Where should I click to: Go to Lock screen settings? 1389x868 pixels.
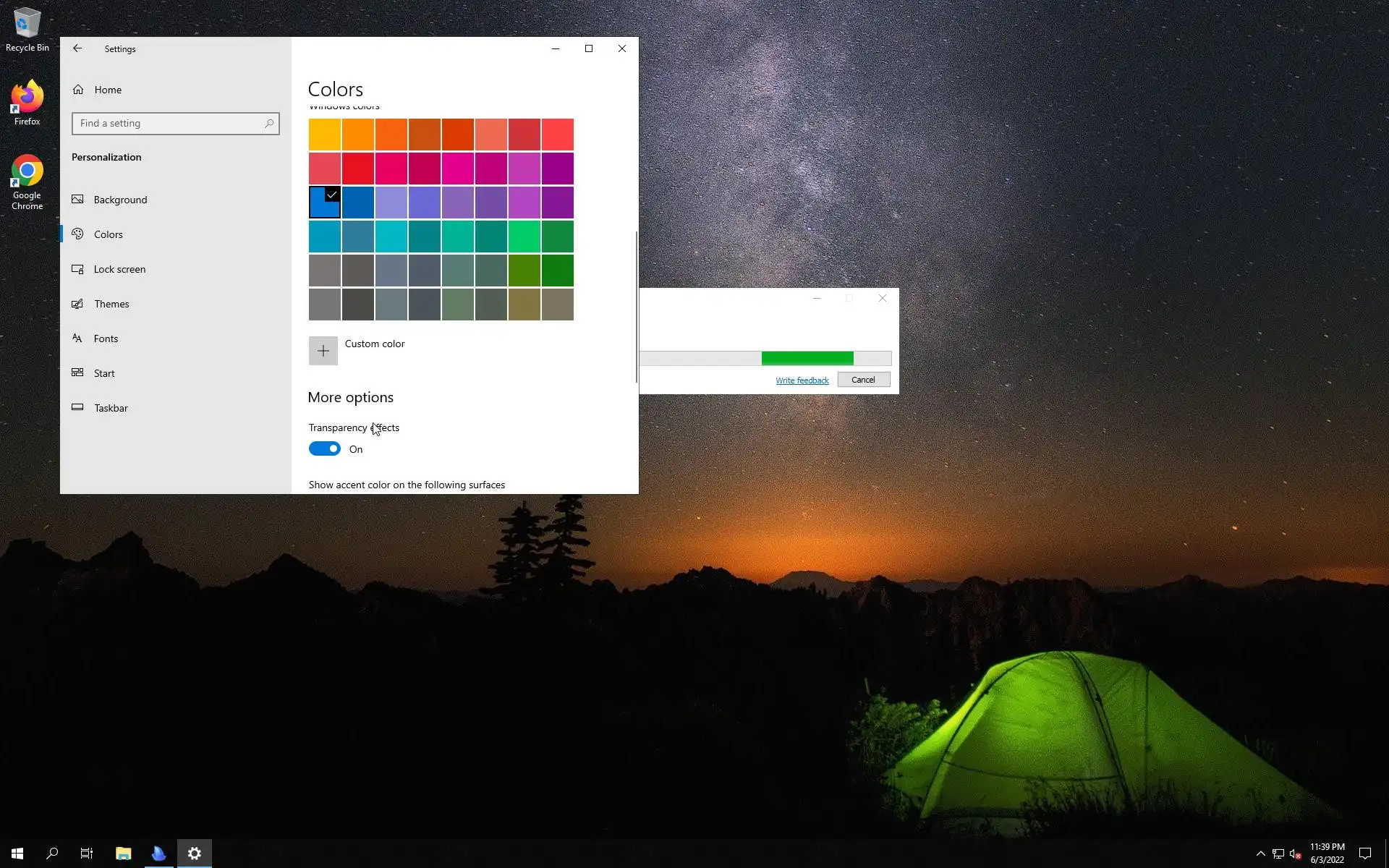[119, 269]
